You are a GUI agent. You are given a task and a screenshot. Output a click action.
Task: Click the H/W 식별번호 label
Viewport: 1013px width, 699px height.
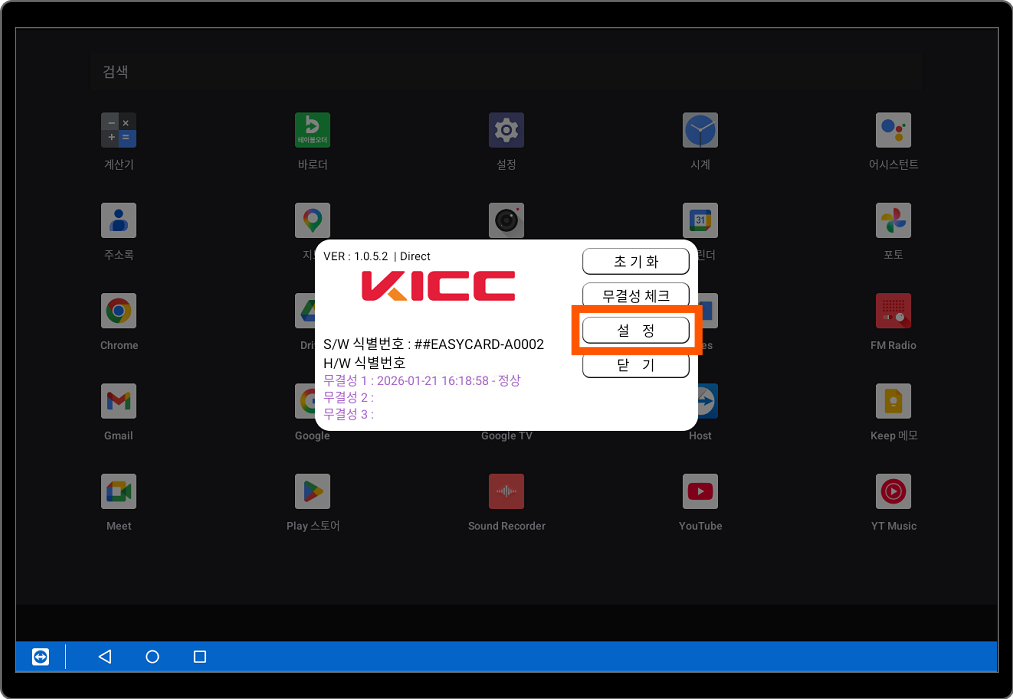(x=364, y=363)
